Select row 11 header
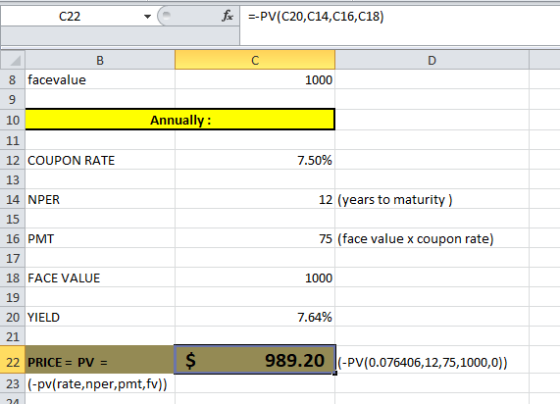560x404 pixels. (12, 140)
